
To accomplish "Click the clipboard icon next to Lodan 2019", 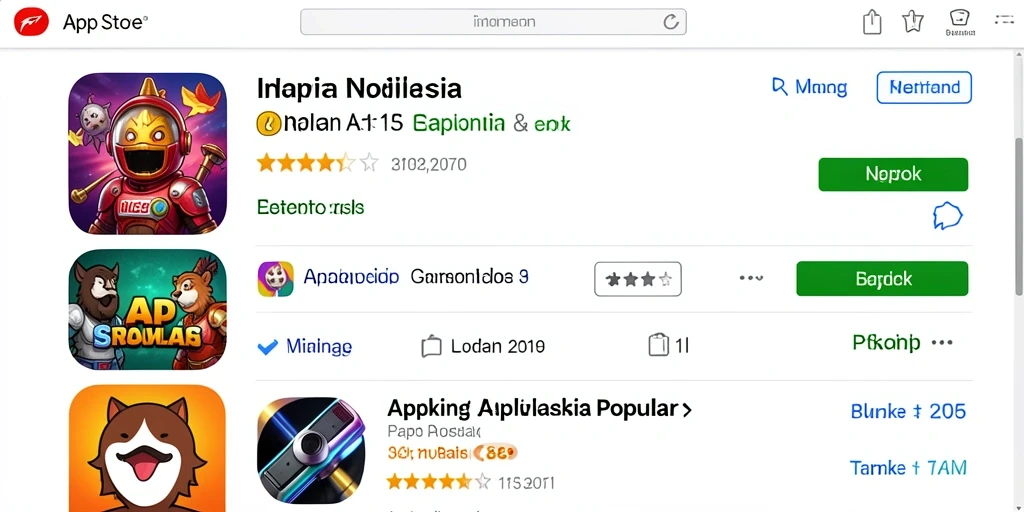I will (431, 345).
